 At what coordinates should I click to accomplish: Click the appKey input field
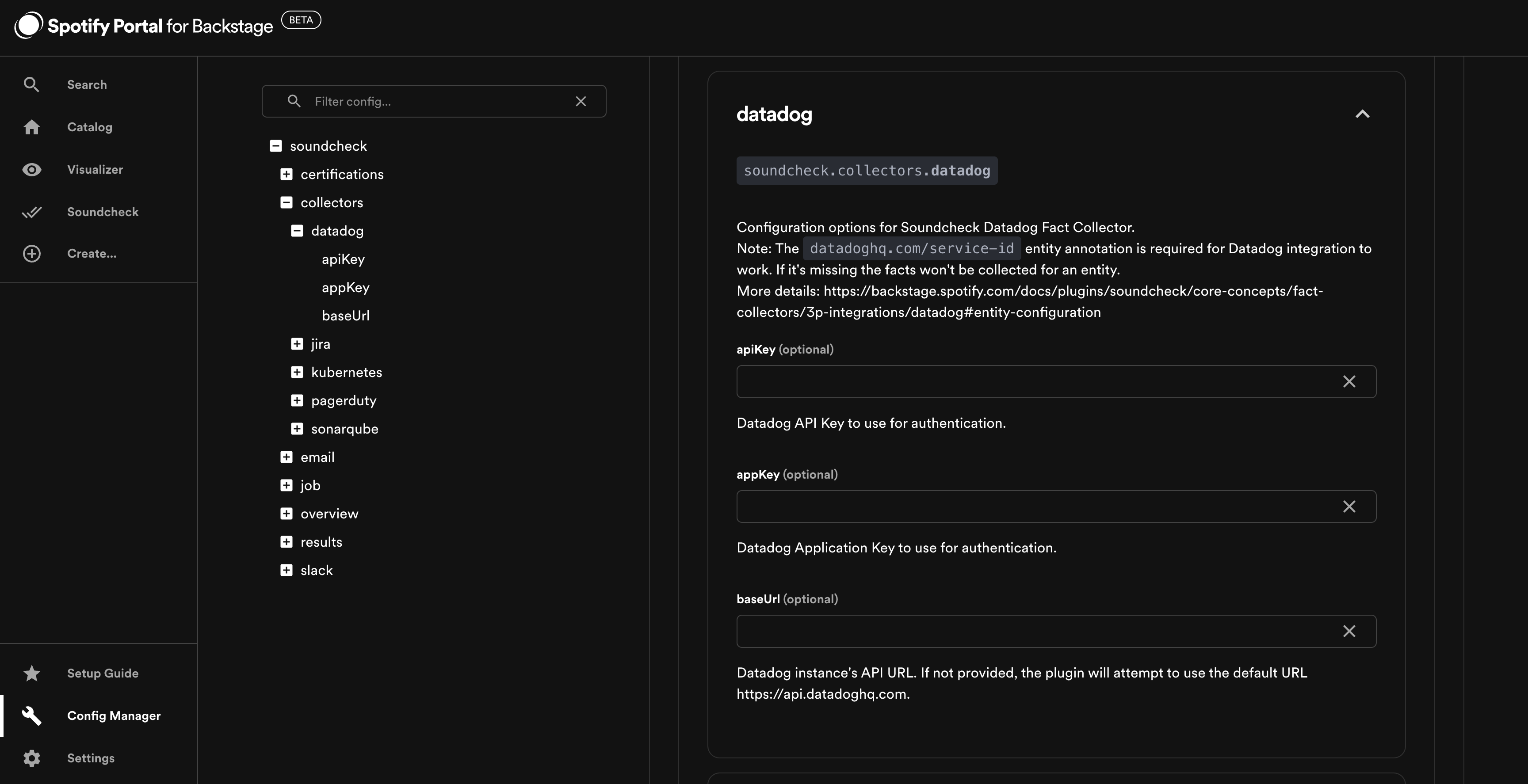tap(1056, 506)
